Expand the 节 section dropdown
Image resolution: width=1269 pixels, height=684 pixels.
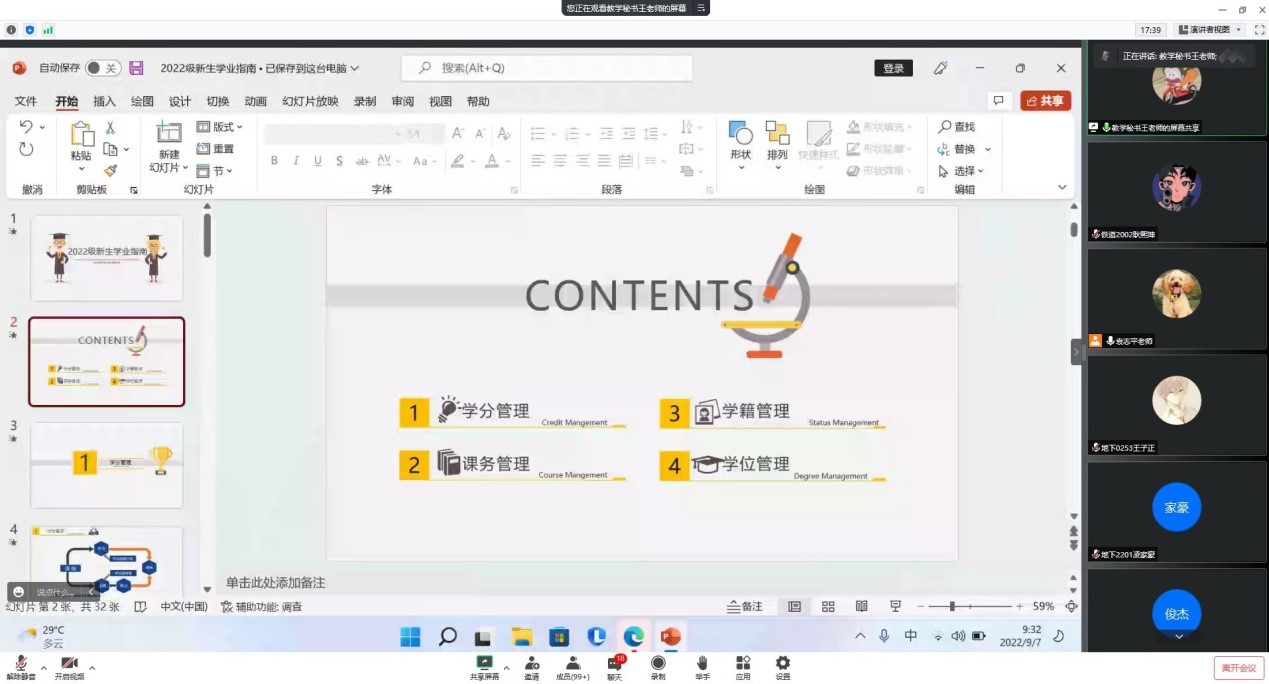point(216,171)
